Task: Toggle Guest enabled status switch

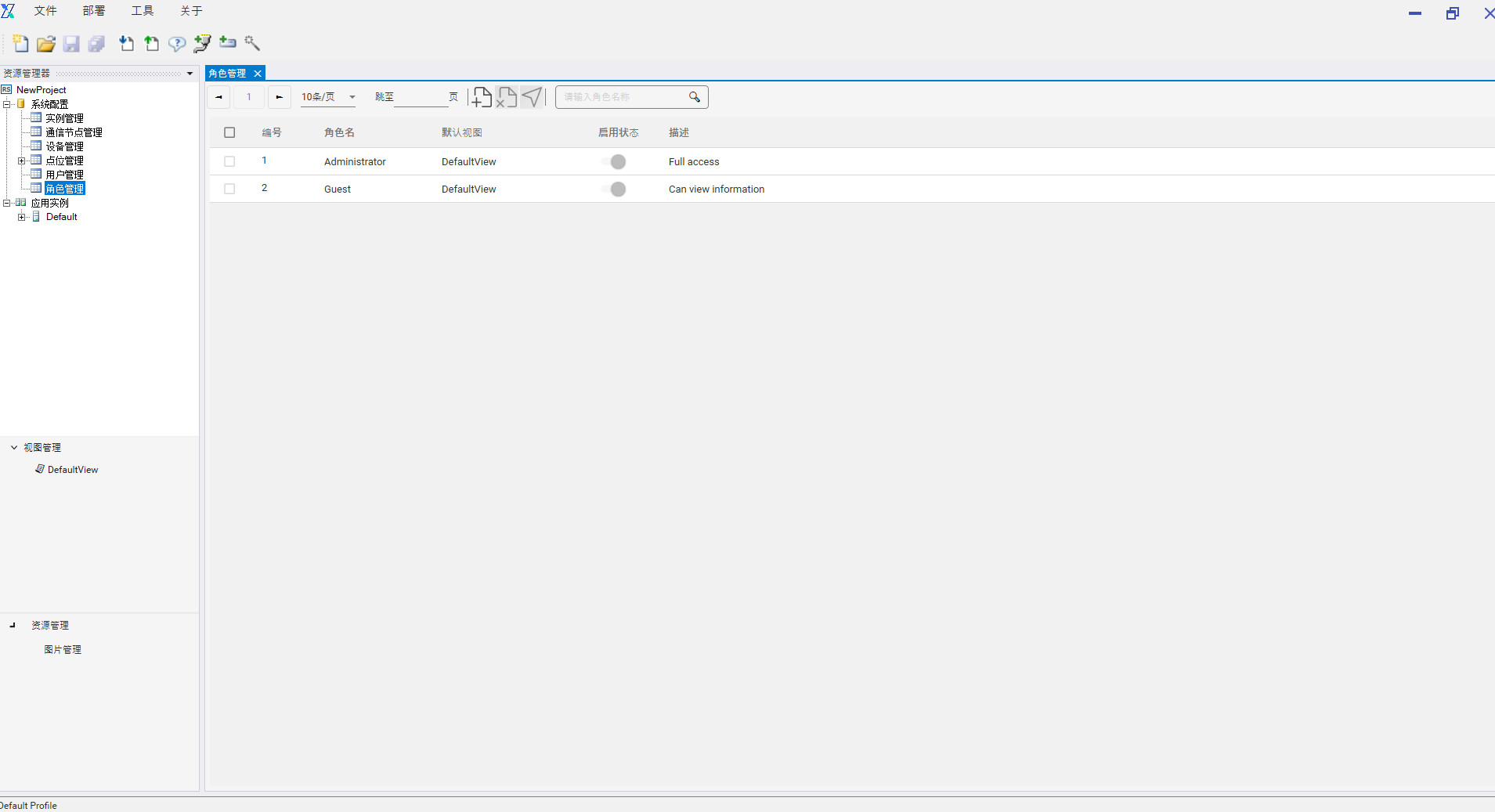Action: point(615,189)
